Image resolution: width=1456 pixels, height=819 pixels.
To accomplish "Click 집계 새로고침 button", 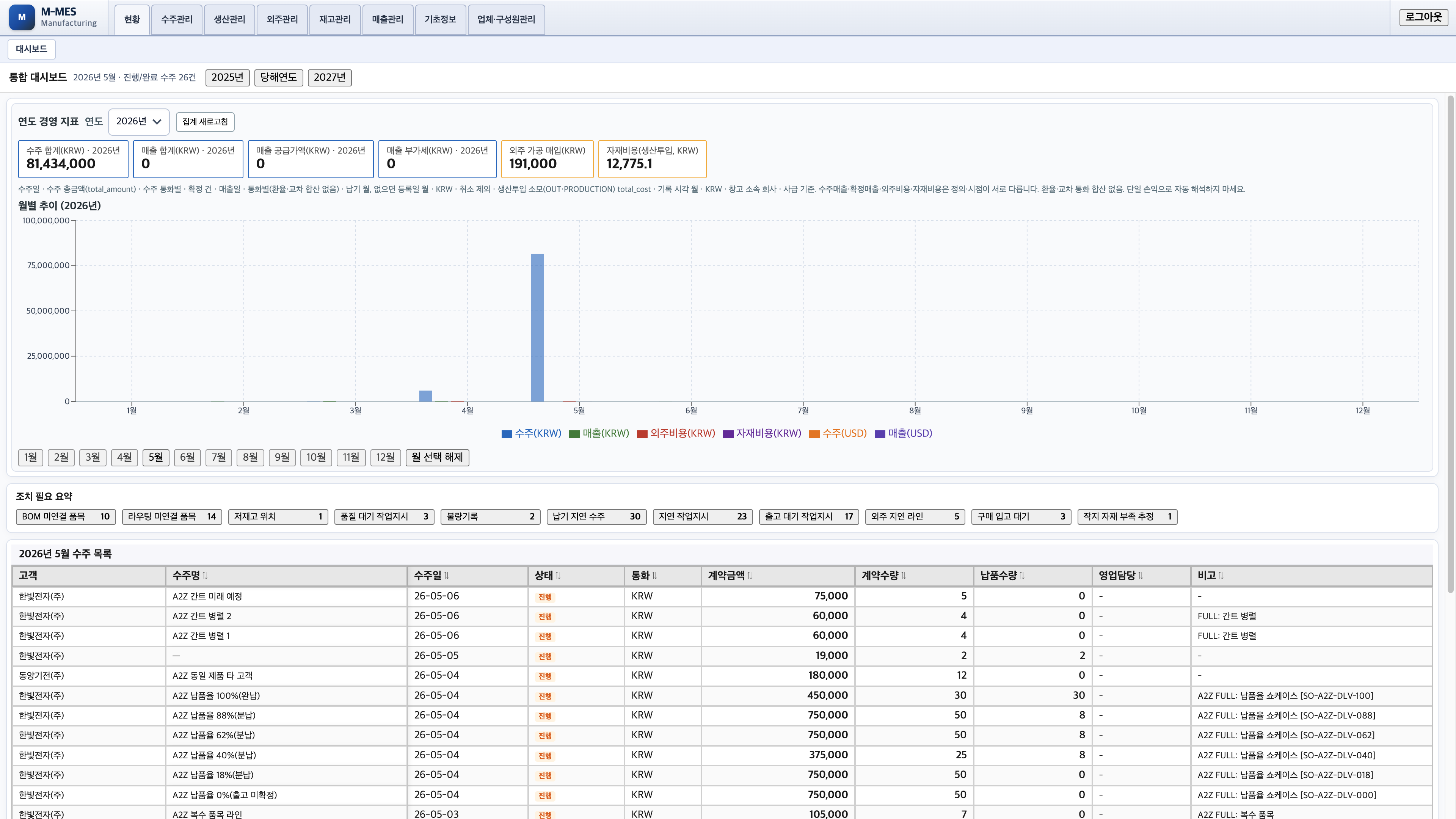I will [205, 122].
